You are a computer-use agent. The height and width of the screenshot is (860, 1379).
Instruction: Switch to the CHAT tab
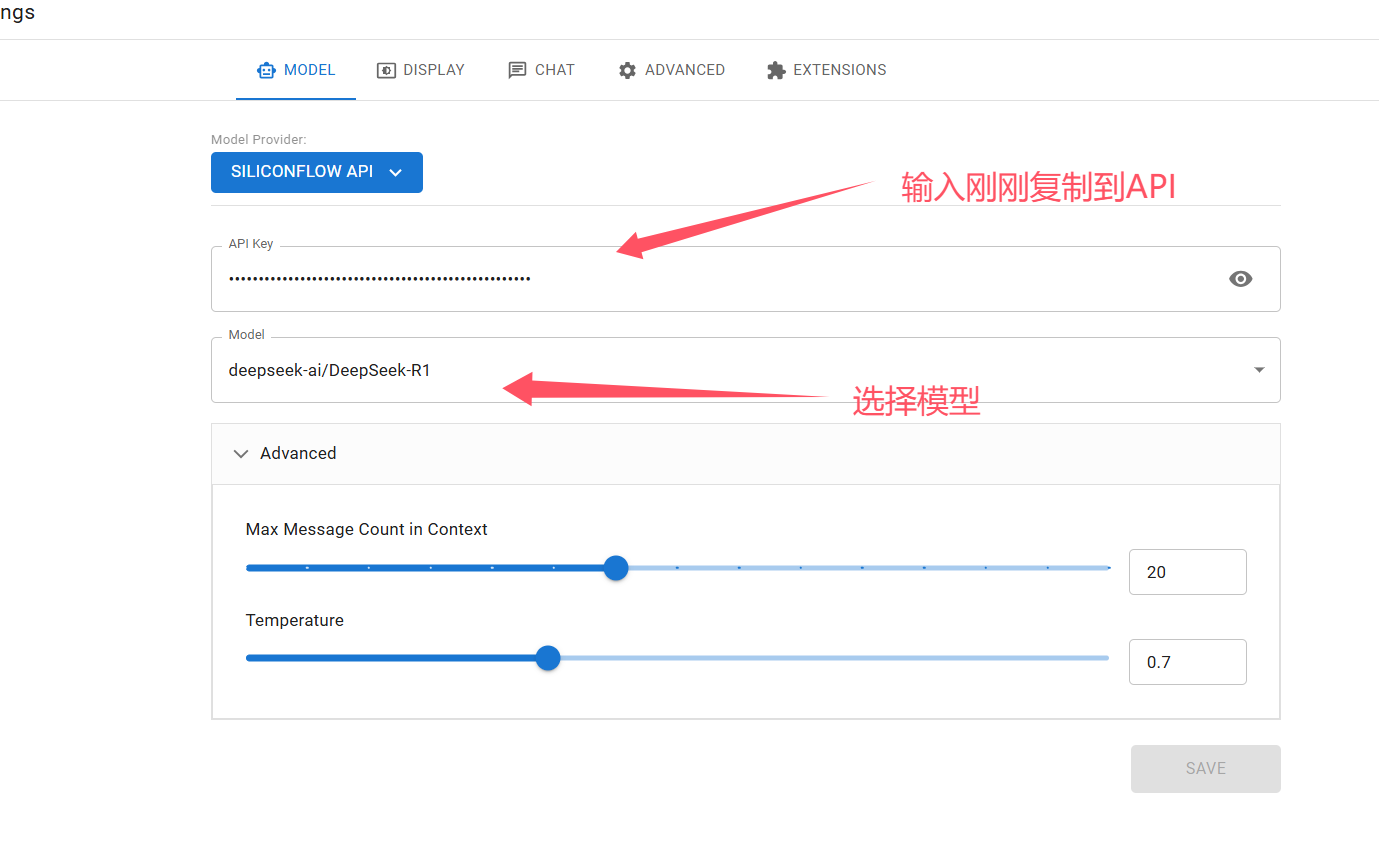pos(541,70)
